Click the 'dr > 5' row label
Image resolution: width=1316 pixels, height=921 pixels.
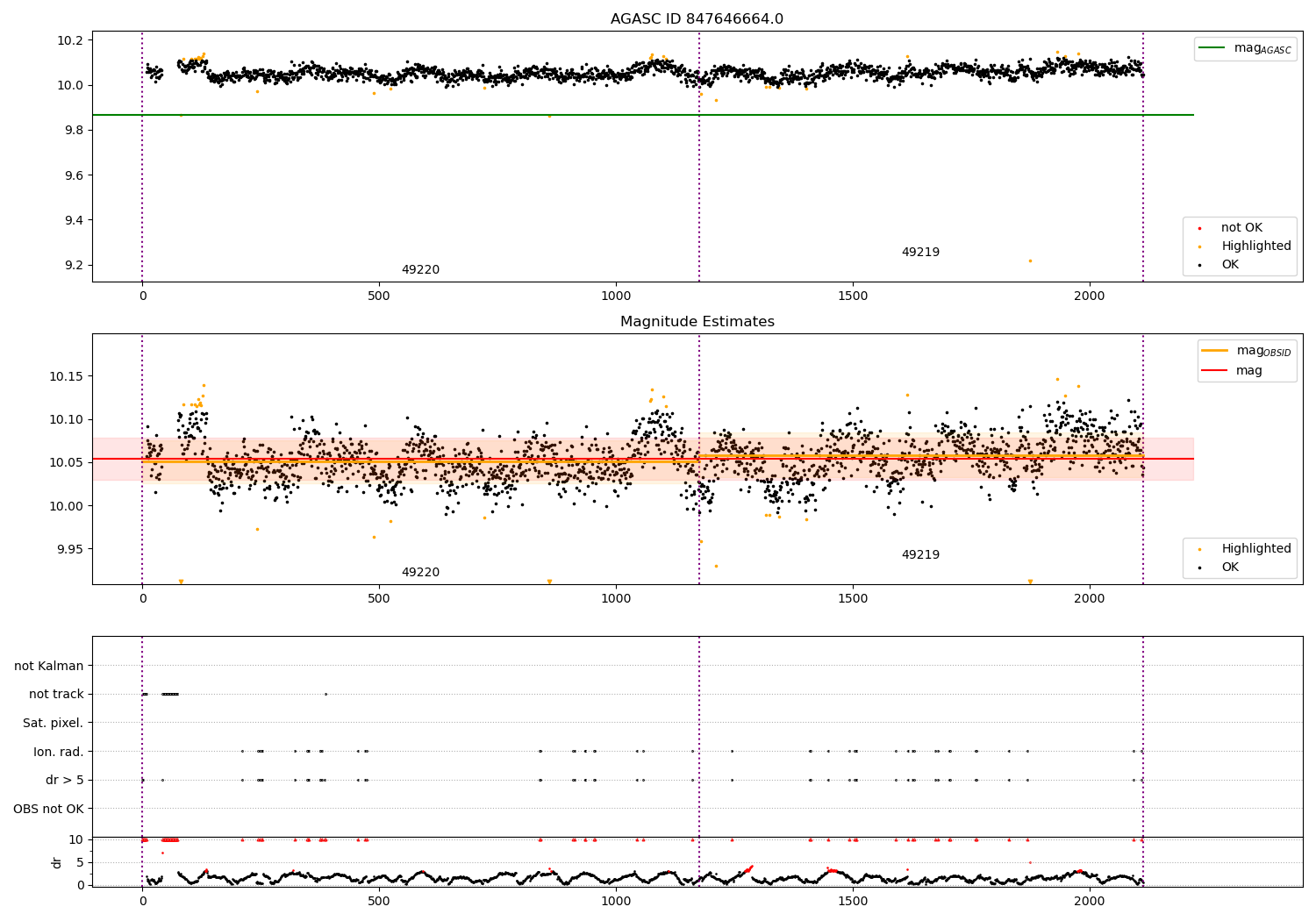(x=65, y=781)
